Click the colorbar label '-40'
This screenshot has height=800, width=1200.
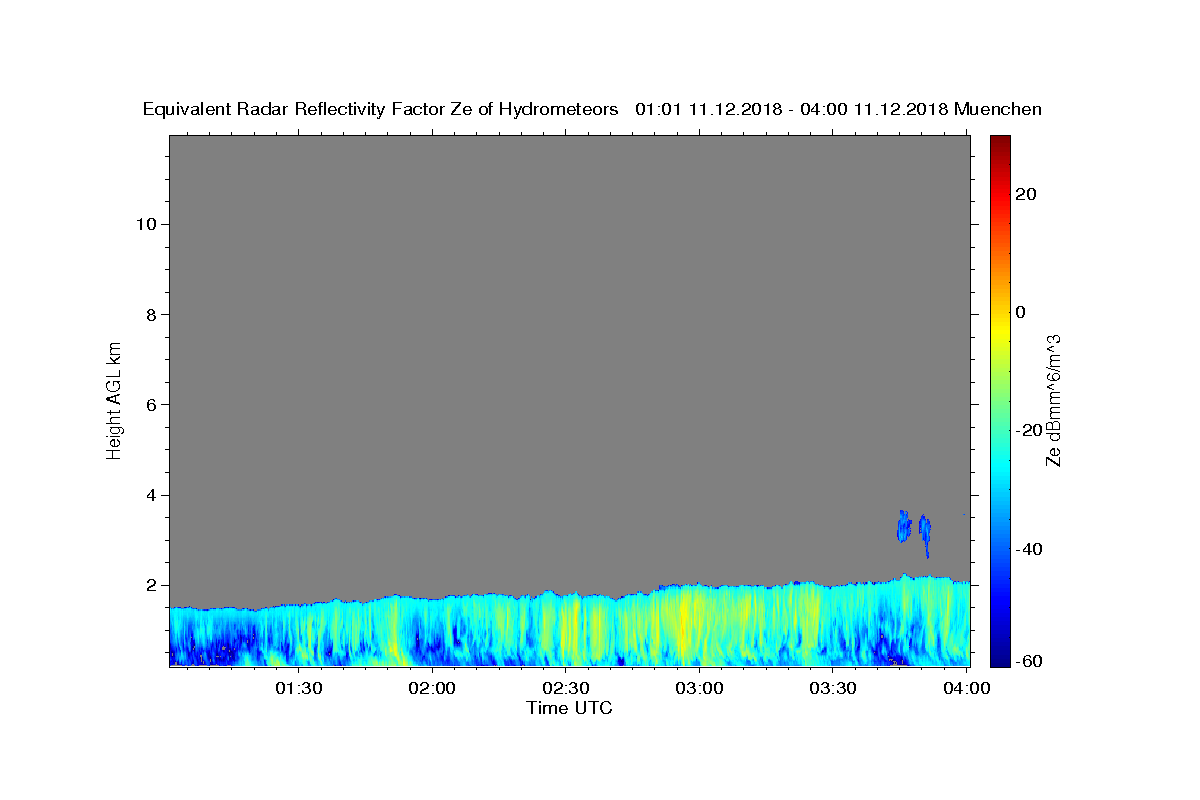click(1029, 549)
